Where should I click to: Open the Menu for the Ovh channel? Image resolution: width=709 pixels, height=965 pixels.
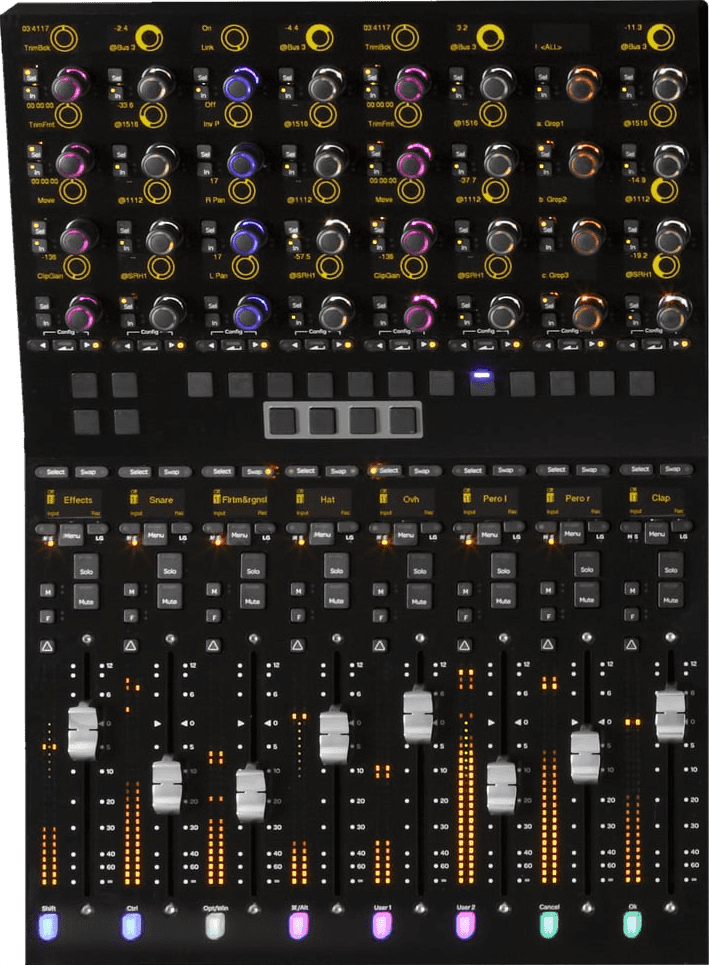405,537
